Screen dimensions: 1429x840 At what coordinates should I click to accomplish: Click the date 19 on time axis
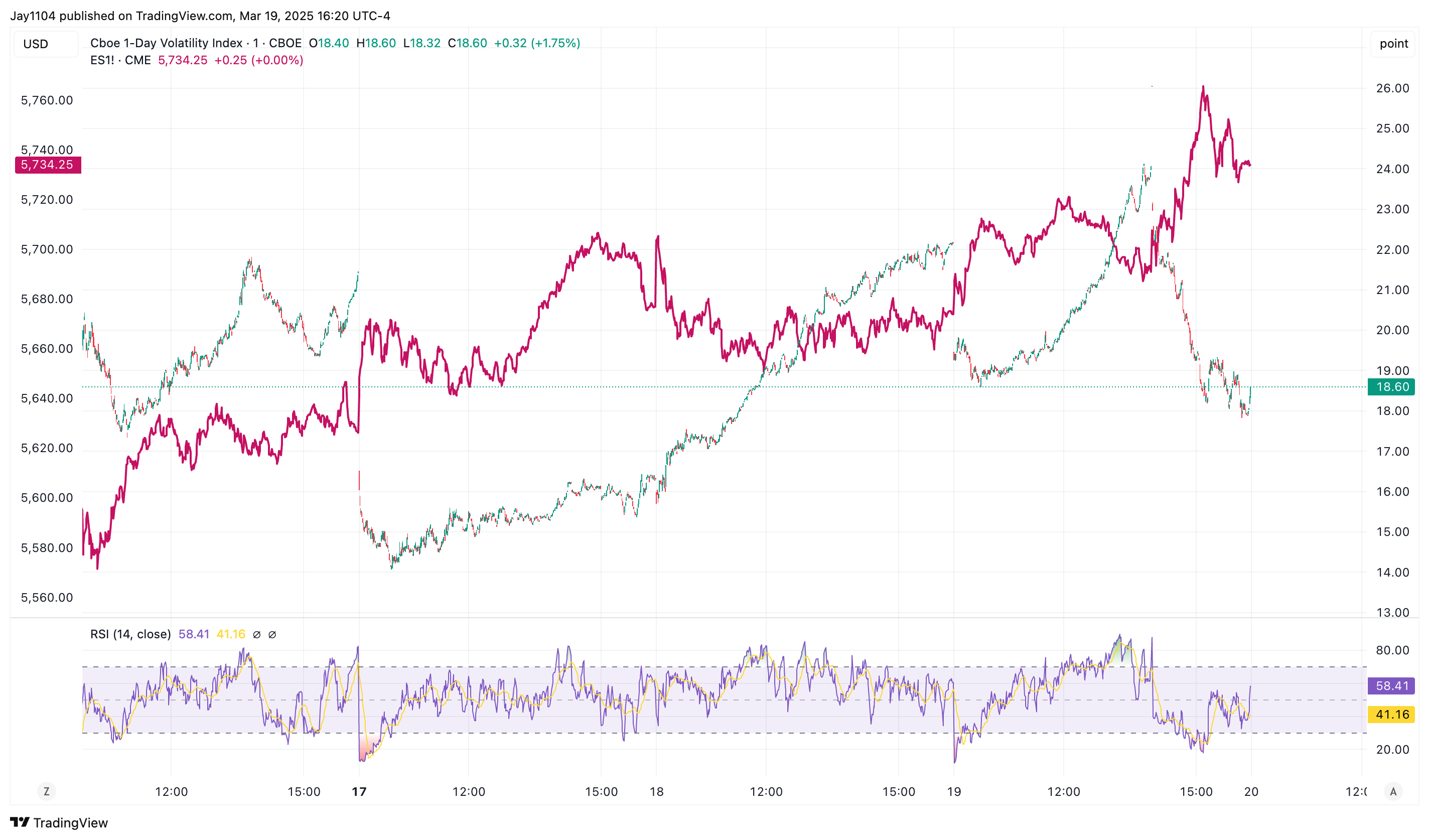click(954, 791)
